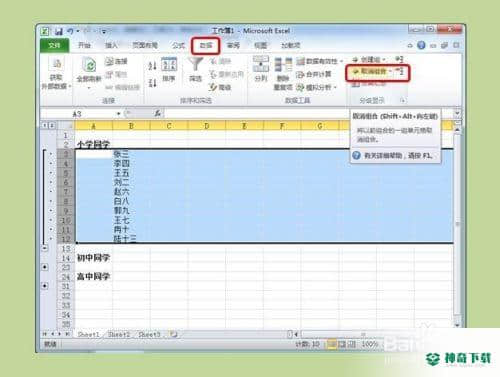
Task: Switch to the Data ribbon tab
Action: pos(206,46)
